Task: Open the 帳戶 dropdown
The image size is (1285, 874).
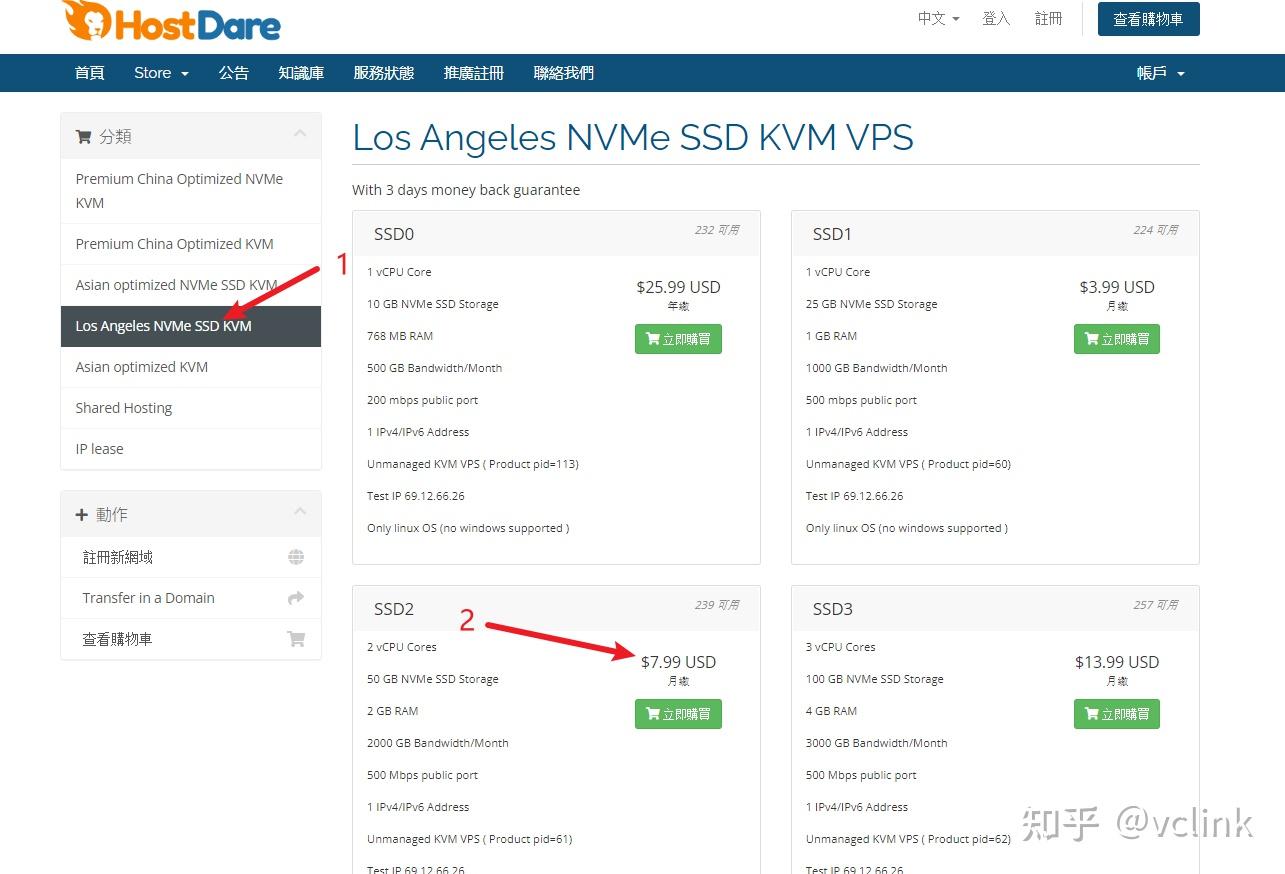Action: click(x=1159, y=72)
